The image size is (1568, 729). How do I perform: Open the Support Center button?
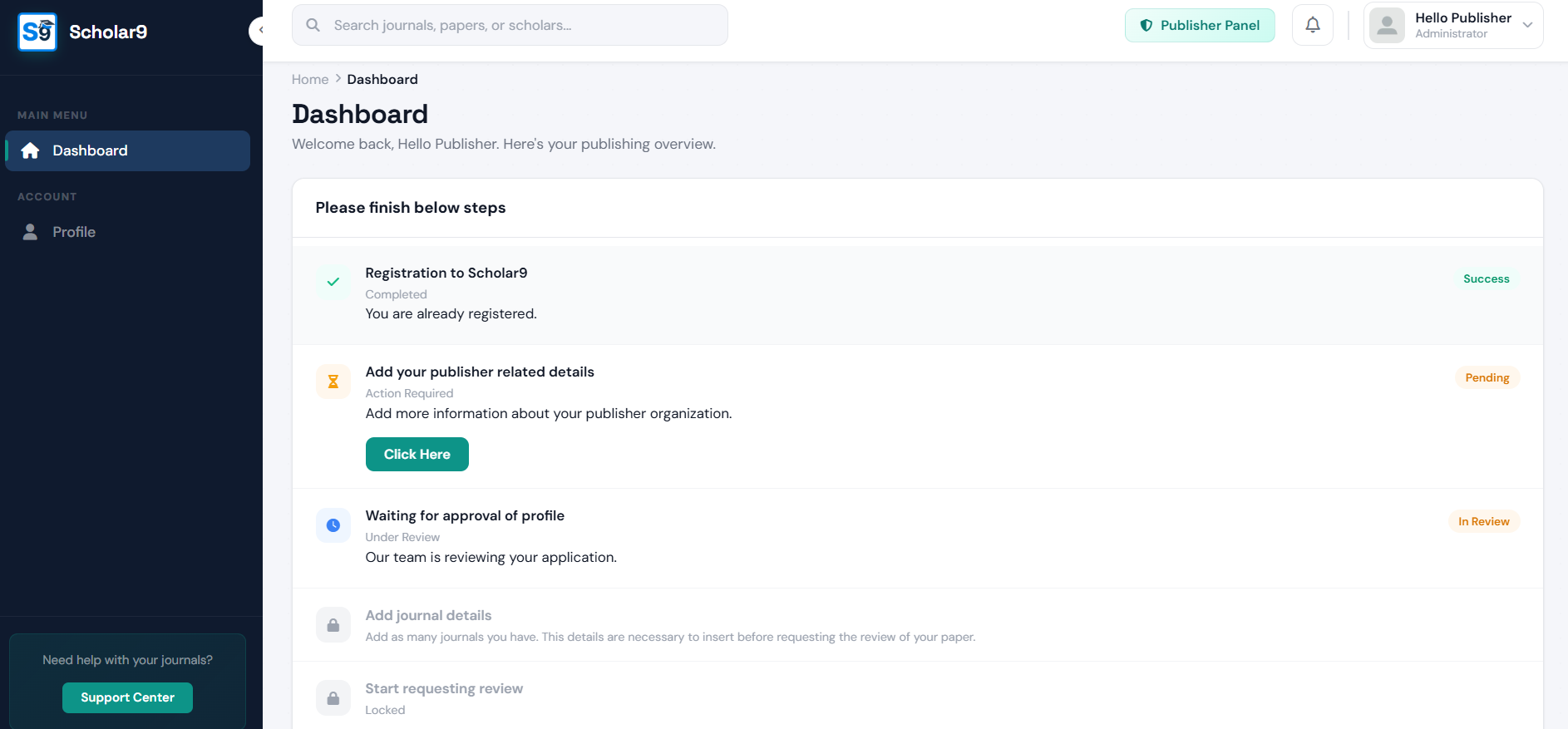pos(127,697)
